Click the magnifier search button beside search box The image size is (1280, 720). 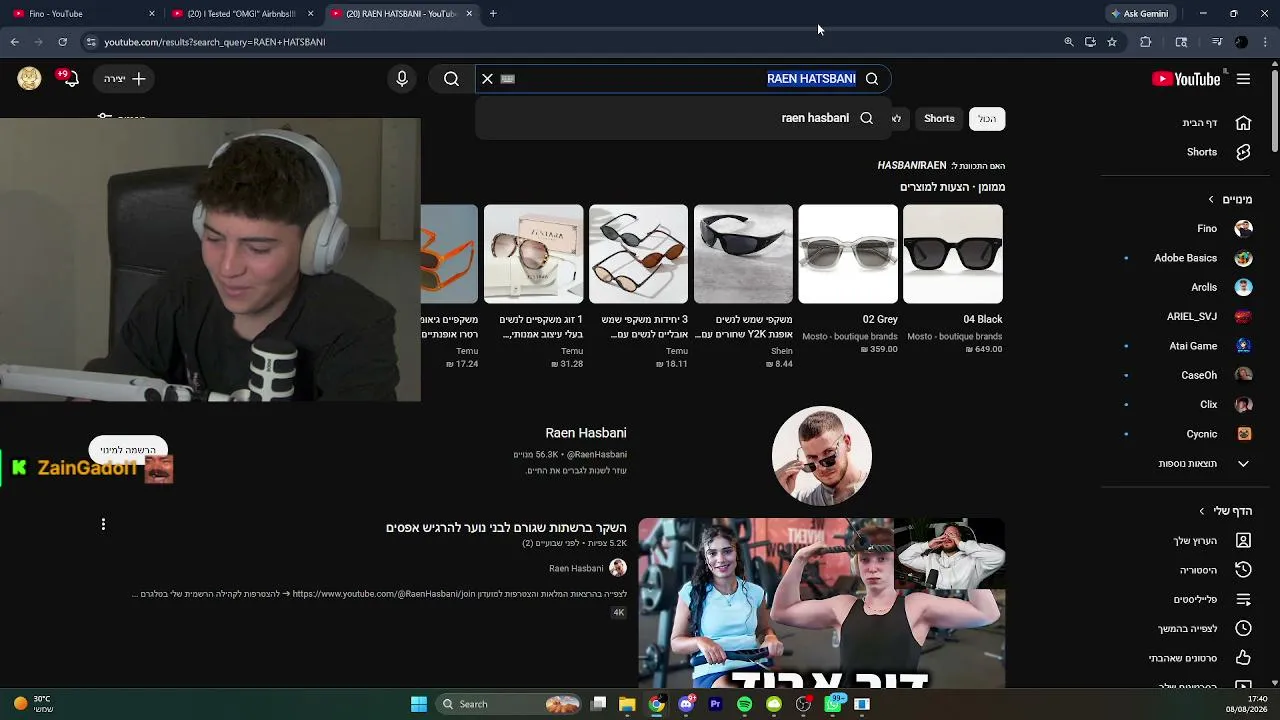pyautogui.click(x=451, y=79)
